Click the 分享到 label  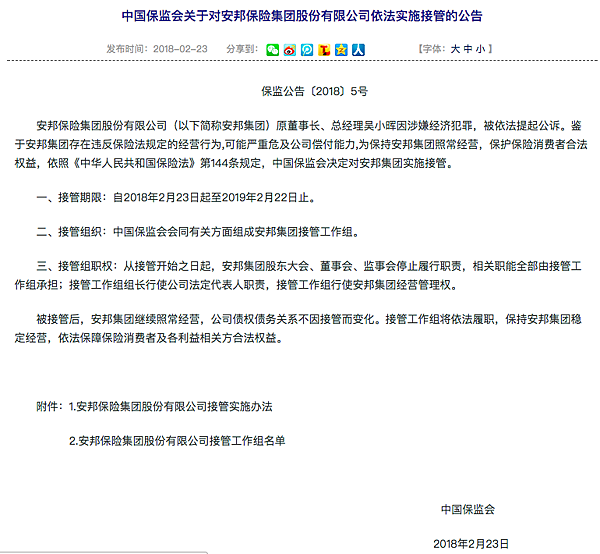tap(242, 49)
